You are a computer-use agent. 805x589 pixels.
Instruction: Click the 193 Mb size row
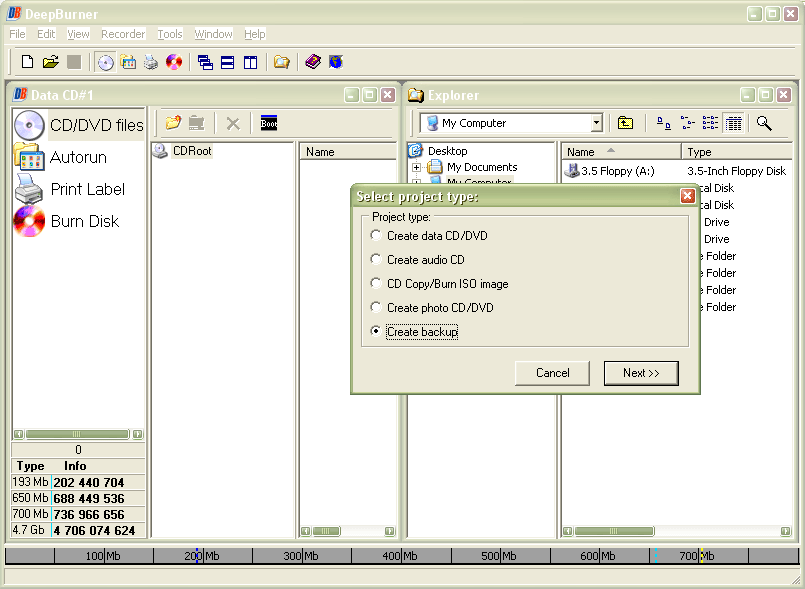click(78, 482)
